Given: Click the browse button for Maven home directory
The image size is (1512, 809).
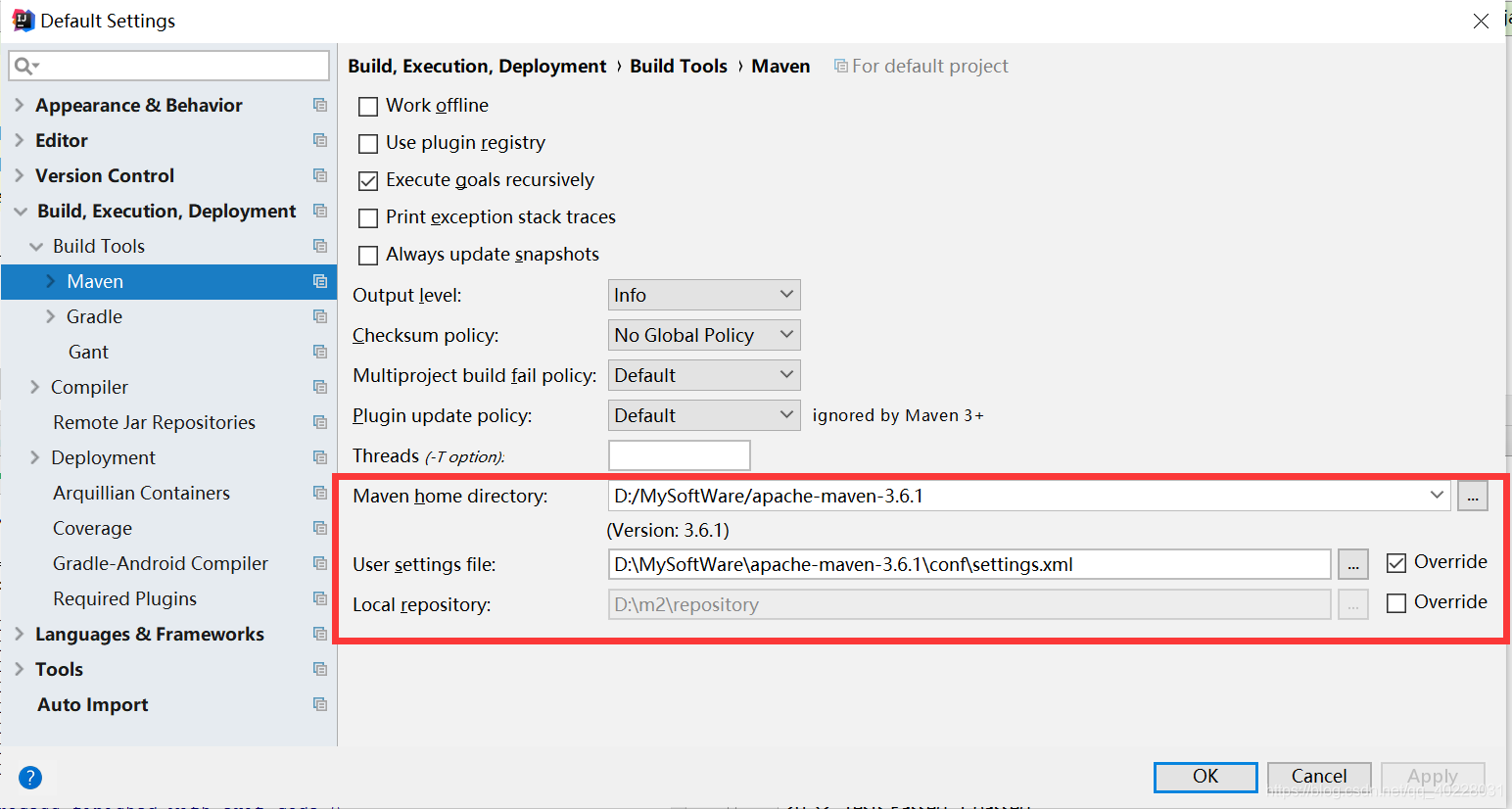Looking at the screenshot, I should (x=1473, y=496).
